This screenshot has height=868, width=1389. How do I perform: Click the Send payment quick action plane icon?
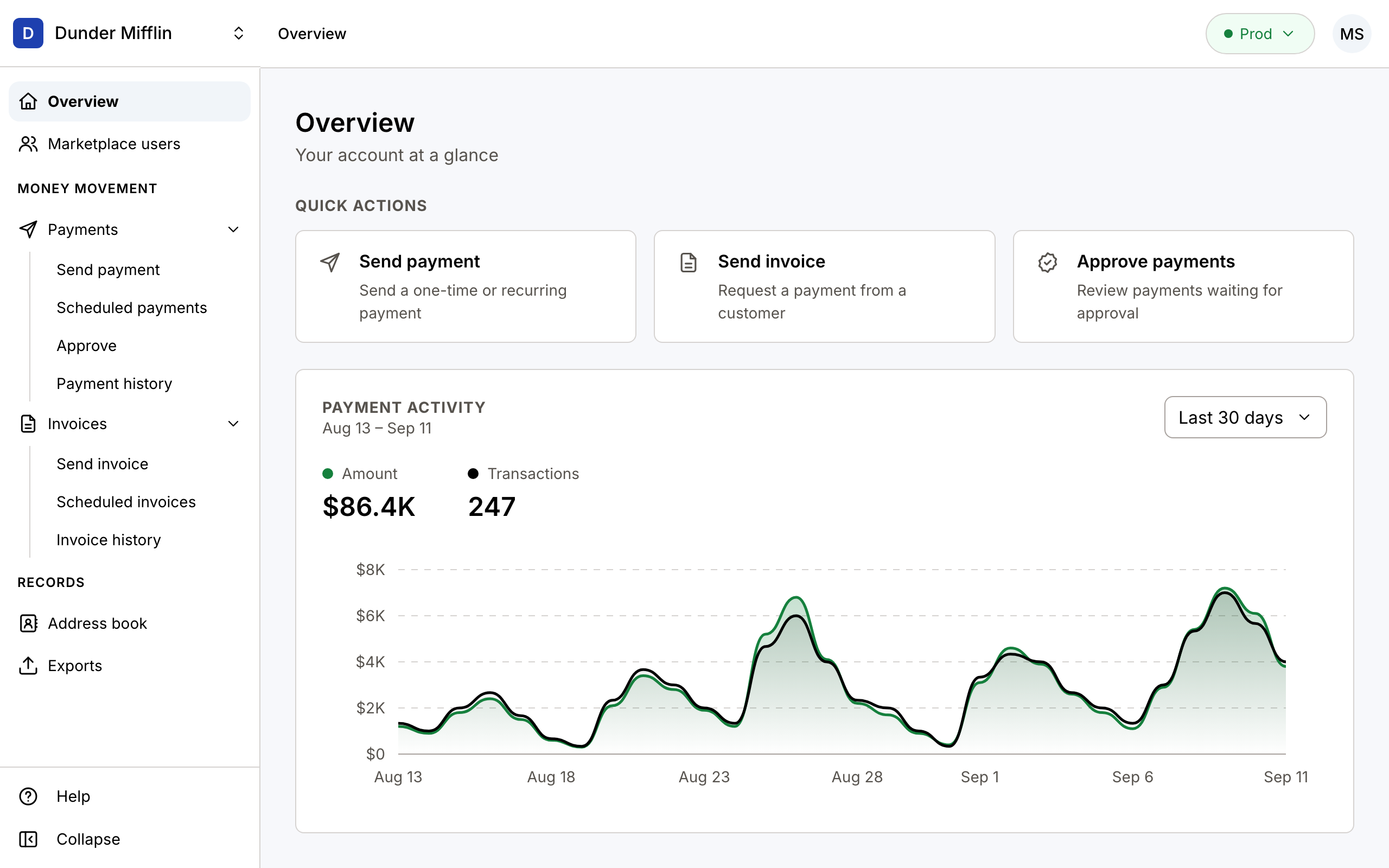coord(330,263)
